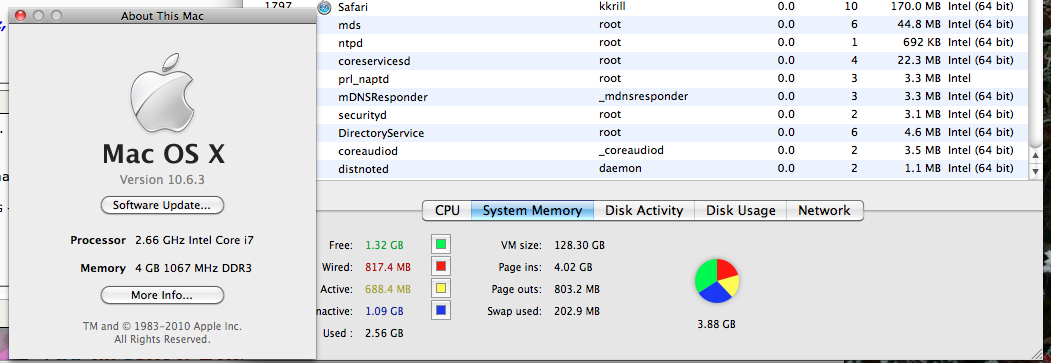Click the Swap used 202.9 MB value

[x=576, y=311]
